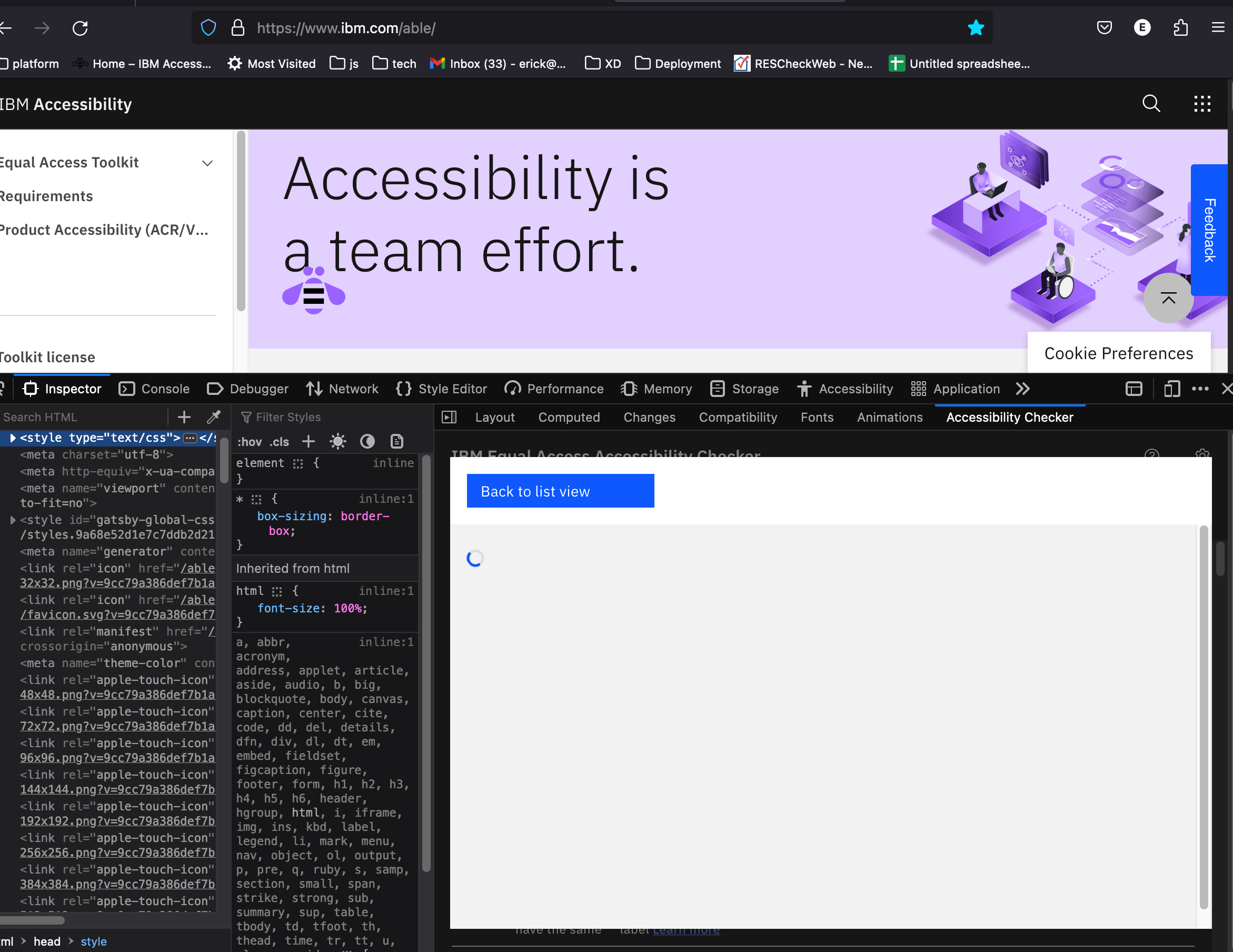Simulate light color scheme with sun icon
1233x952 pixels.
(x=337, y=442)
